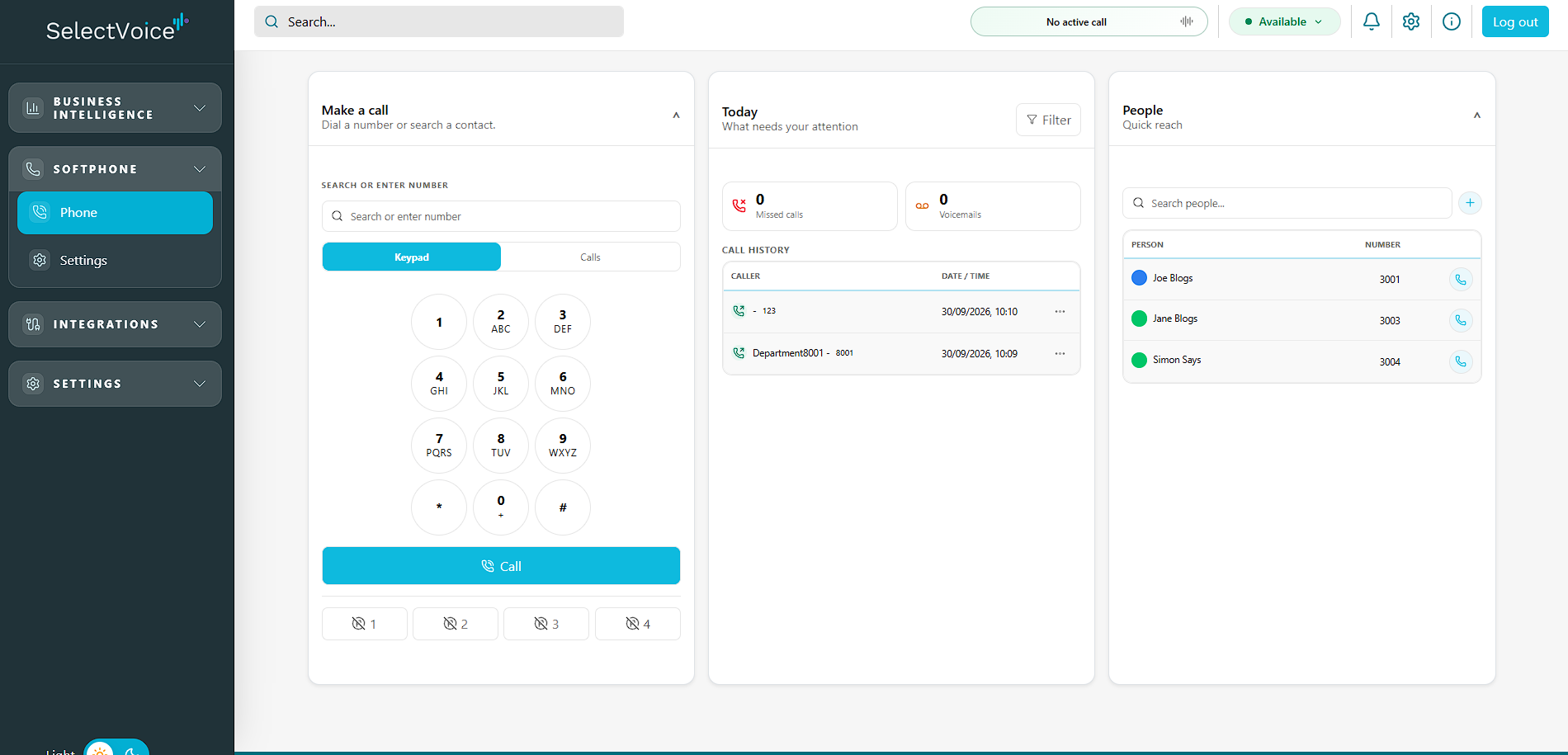Add a new person with the plus icon
The height and width of the screenshot is (755, 1568).
click(x=1470, y=203)
